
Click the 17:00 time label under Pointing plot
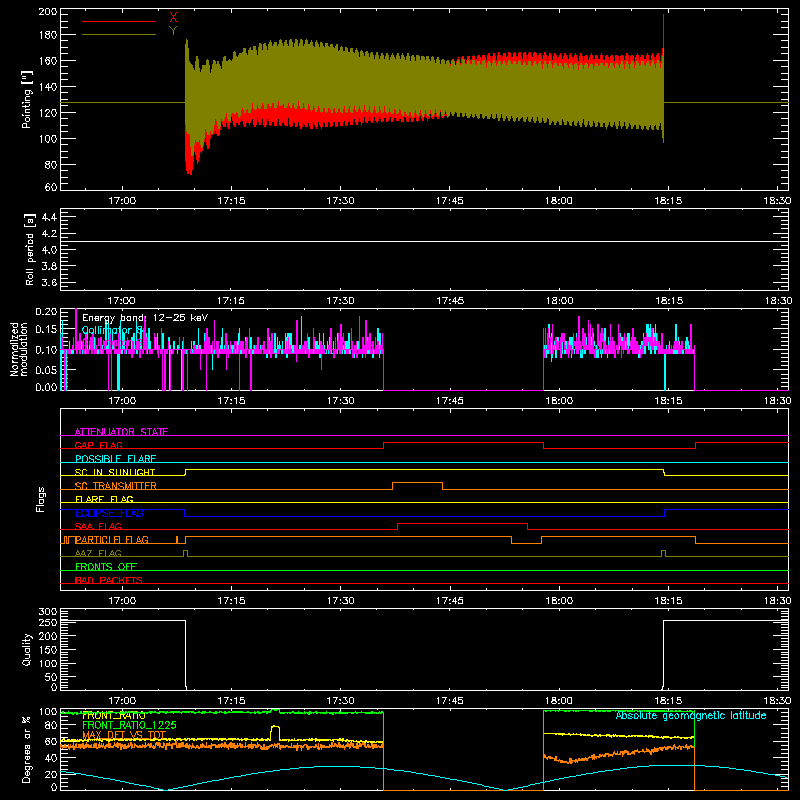(122, 201)
